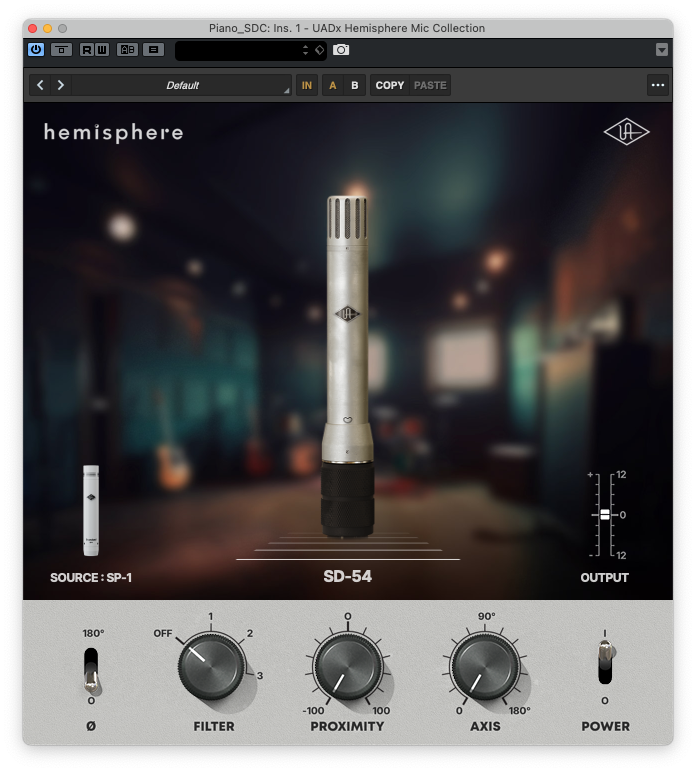696x772 pixels.
Task: Open the preset management diamond icon
Action: 319,50
